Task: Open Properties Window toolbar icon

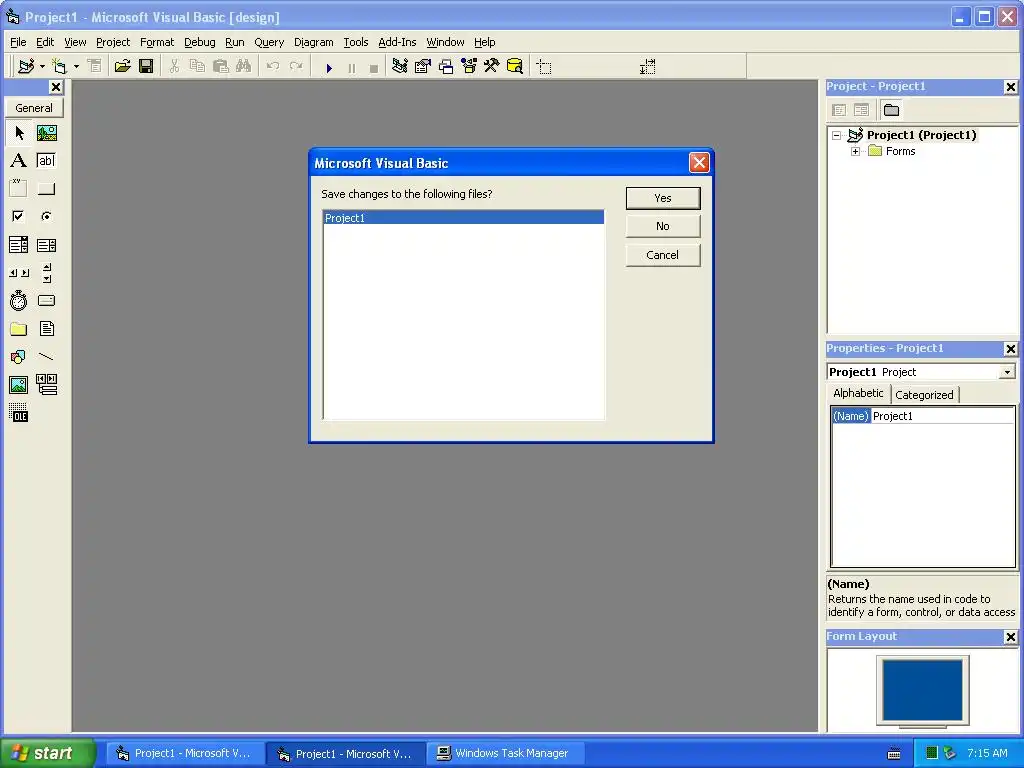Action: click(x=423, y=66)
